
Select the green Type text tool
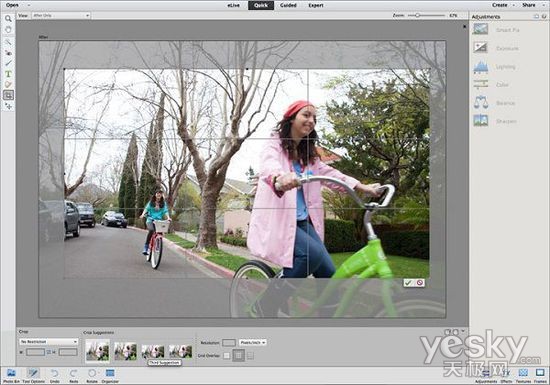pyautogui.click(x=8, y=74)
